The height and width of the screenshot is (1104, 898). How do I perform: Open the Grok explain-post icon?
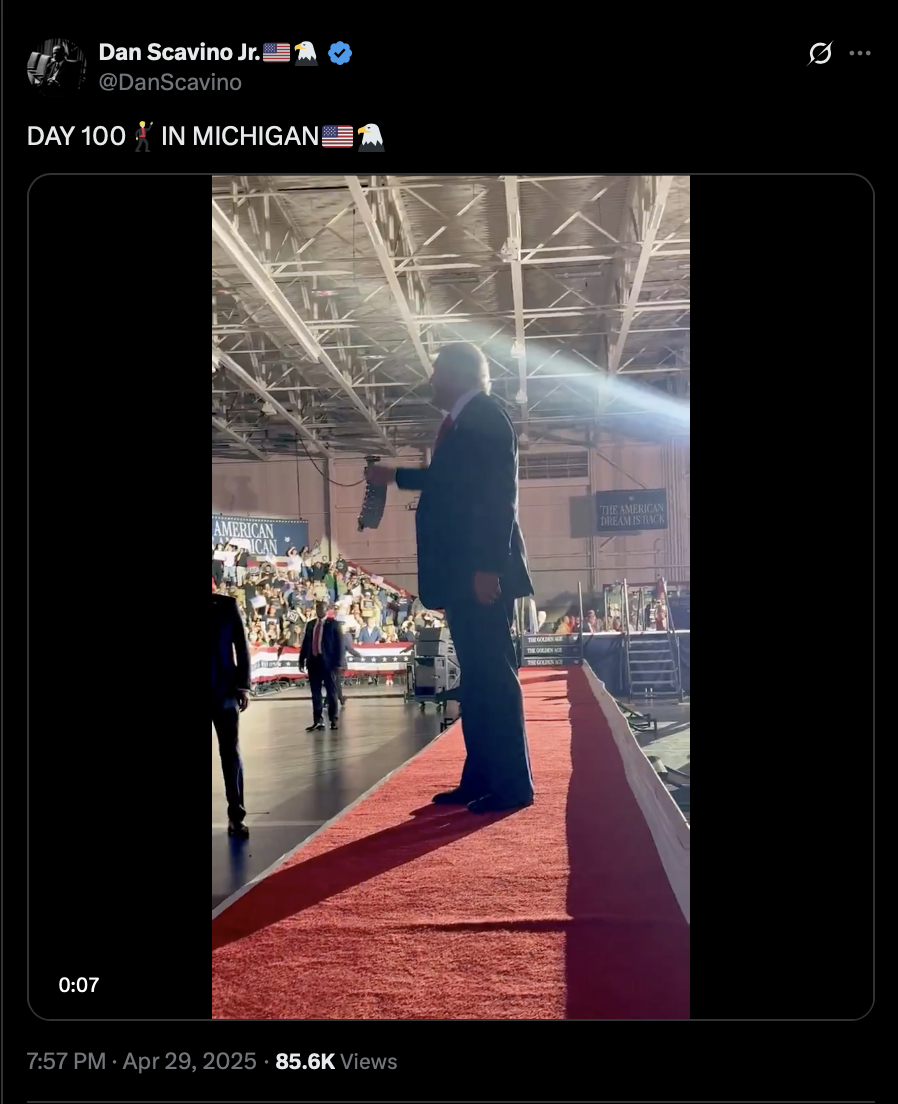click(x=820, y=54)
